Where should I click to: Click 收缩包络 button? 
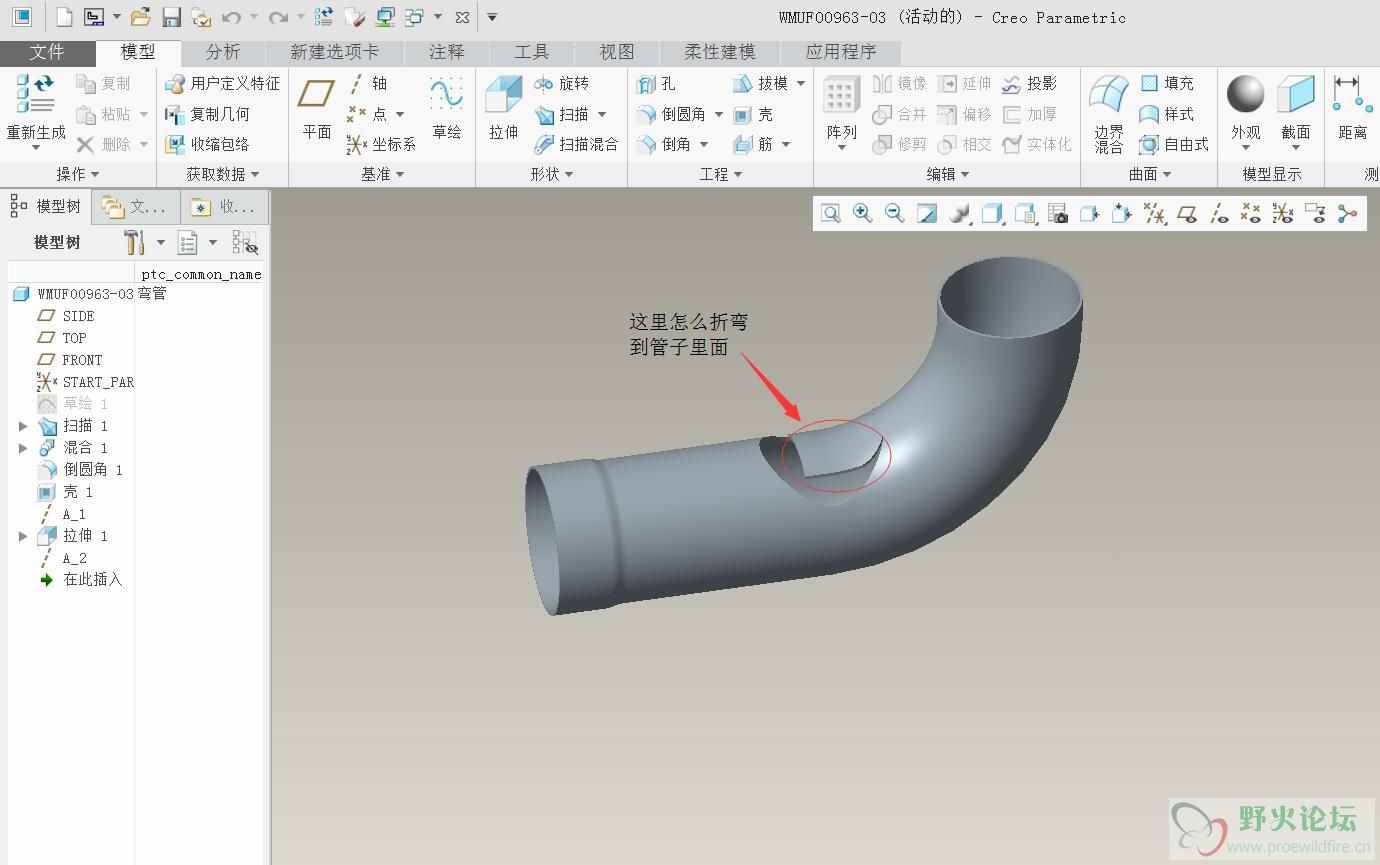(207, 144)
